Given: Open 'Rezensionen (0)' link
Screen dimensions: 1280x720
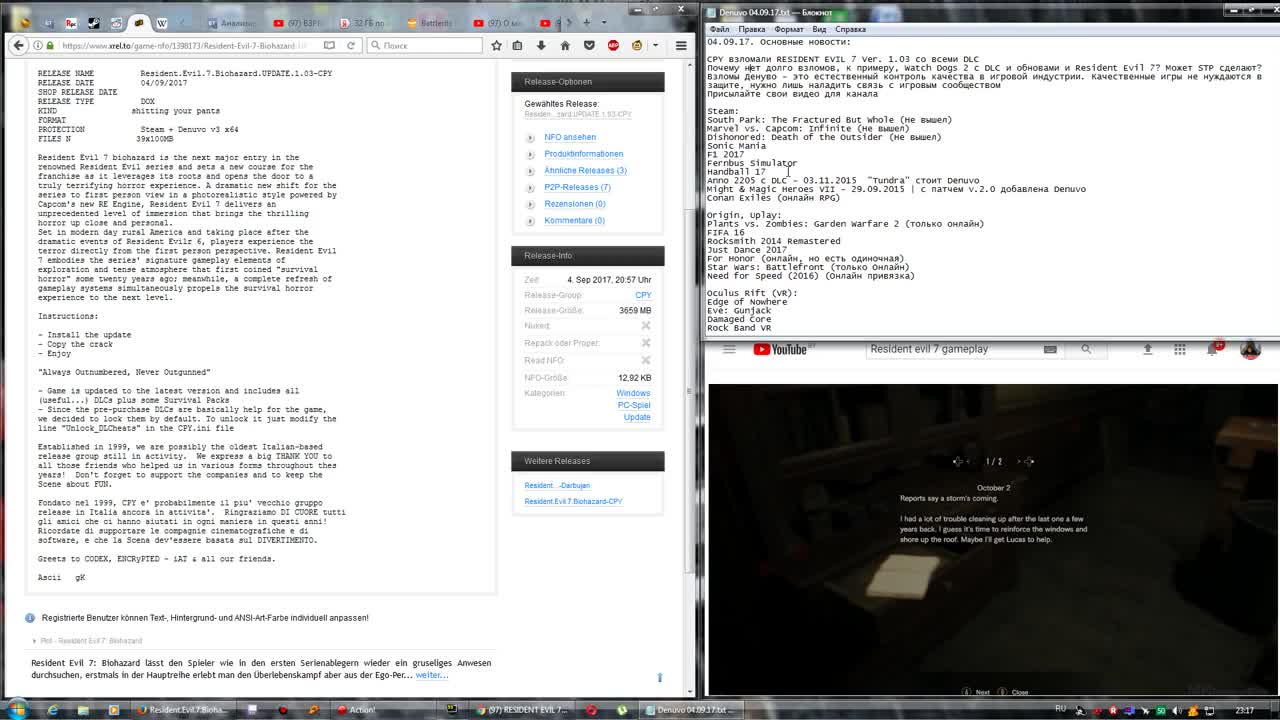Looking at the screenshot, I should click(x=574, y=204).
